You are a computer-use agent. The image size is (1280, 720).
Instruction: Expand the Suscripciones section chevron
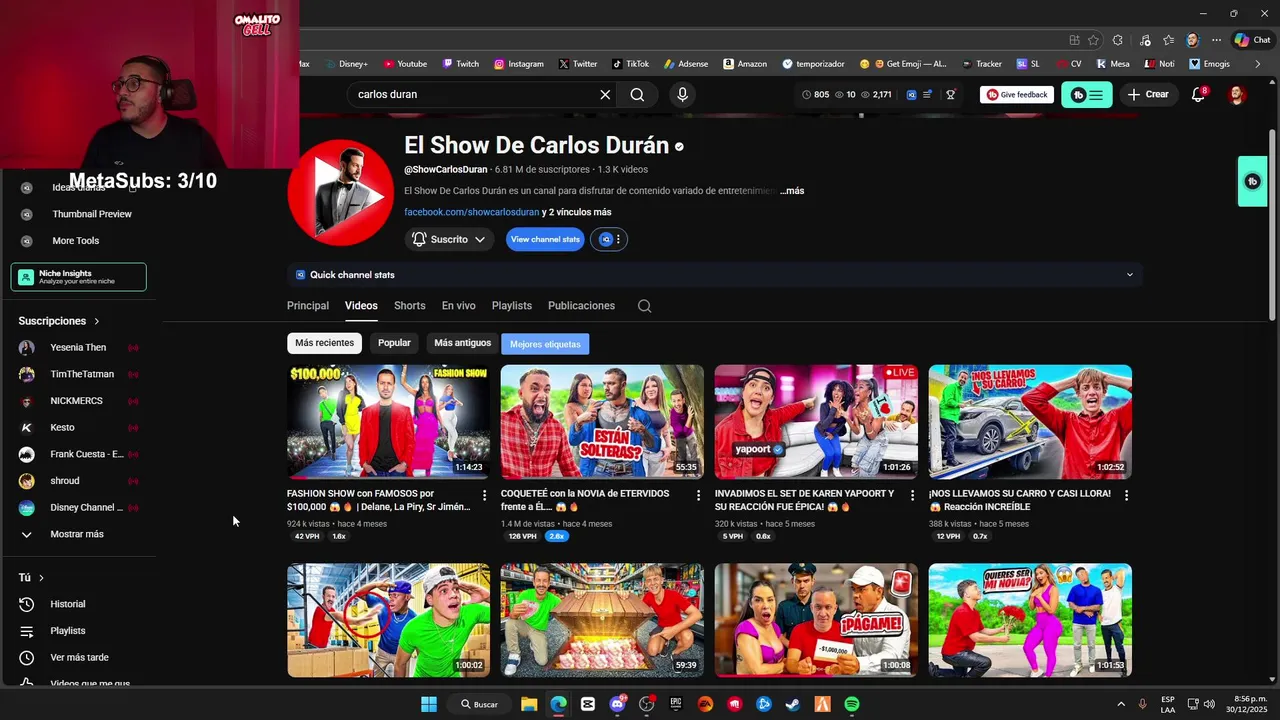click(97, 321)
